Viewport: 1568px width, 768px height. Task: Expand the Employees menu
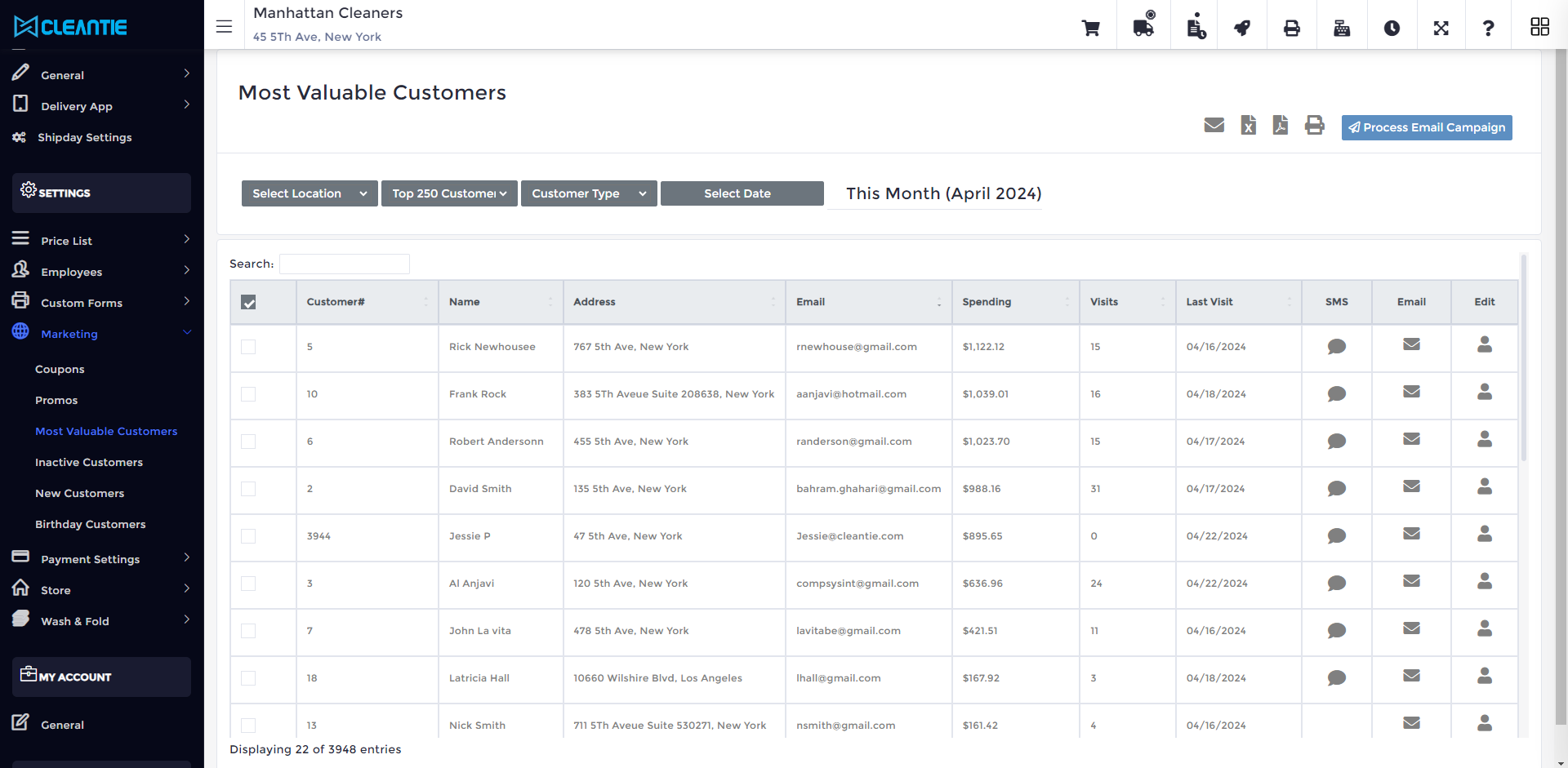101,272
